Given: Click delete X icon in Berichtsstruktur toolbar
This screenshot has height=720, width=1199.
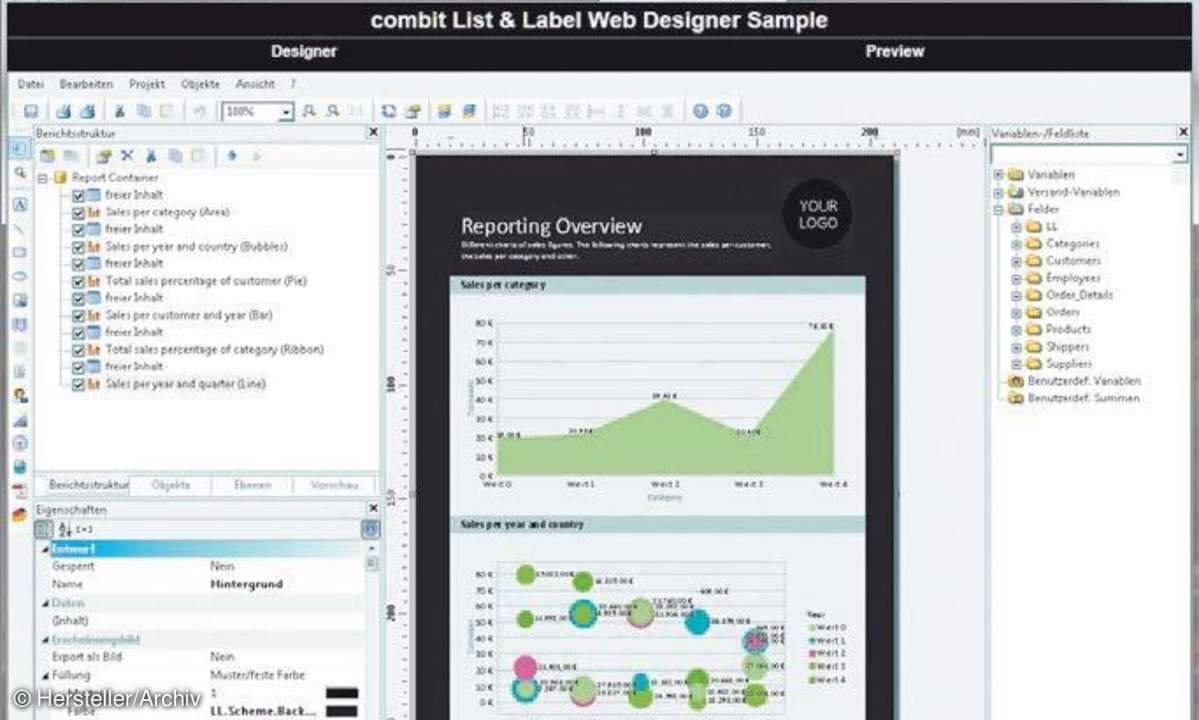Looking at the screenshot, I should point(127,156).
